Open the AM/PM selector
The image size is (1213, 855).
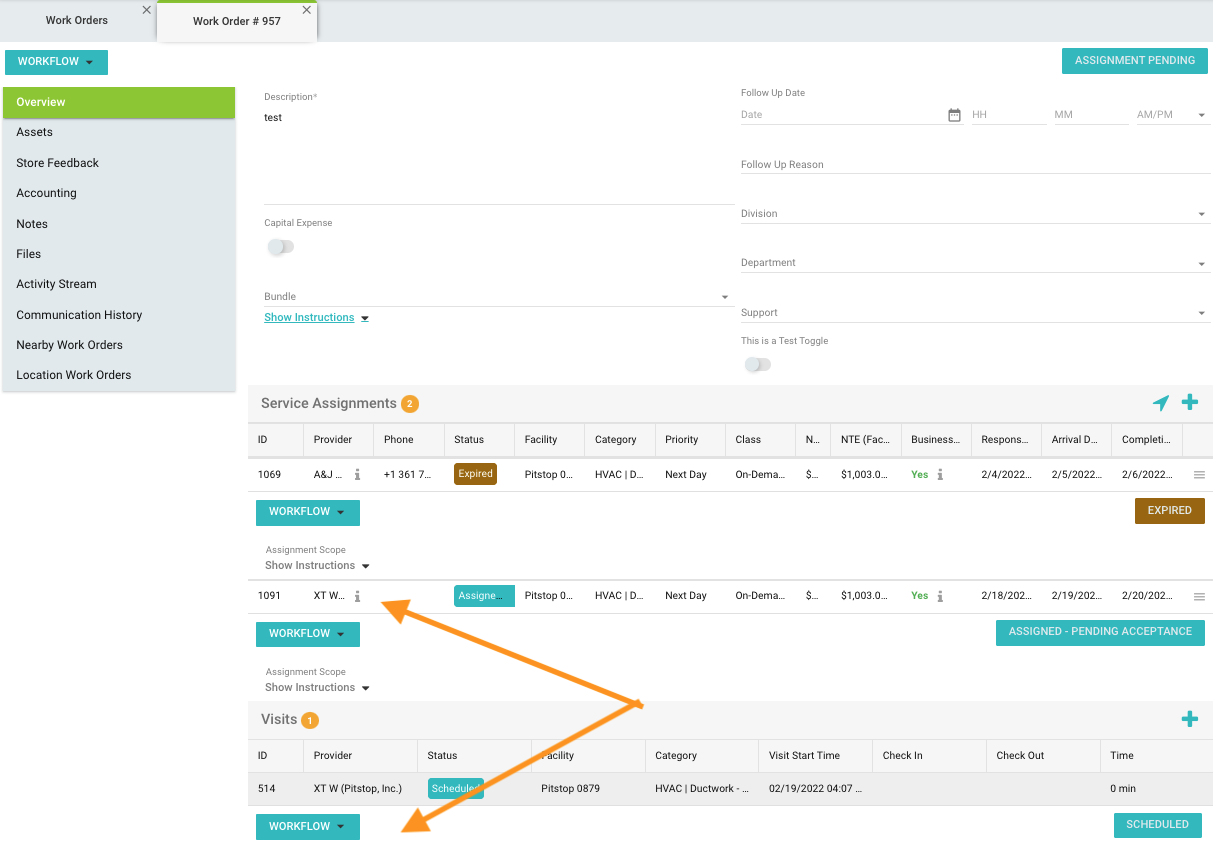tap(1172, 115)
